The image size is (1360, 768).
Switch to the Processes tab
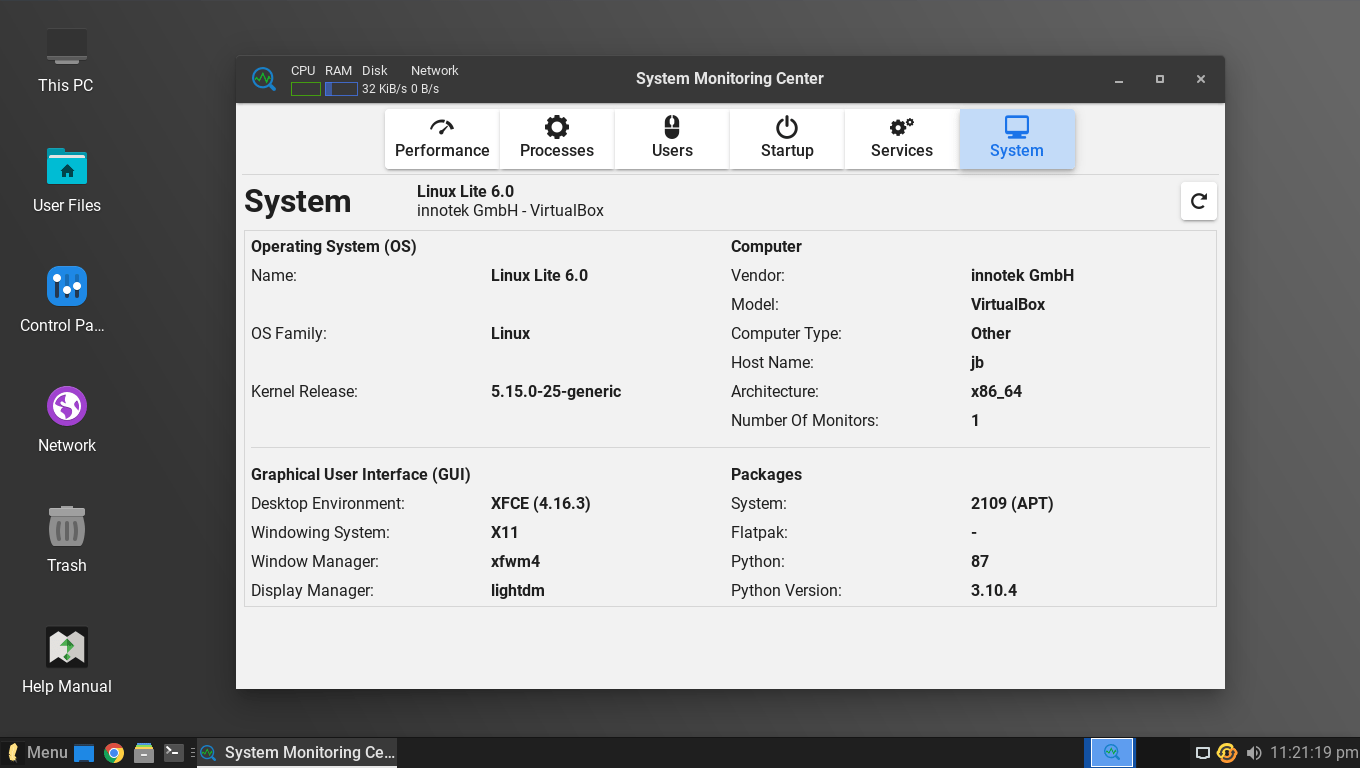(557, 139)
